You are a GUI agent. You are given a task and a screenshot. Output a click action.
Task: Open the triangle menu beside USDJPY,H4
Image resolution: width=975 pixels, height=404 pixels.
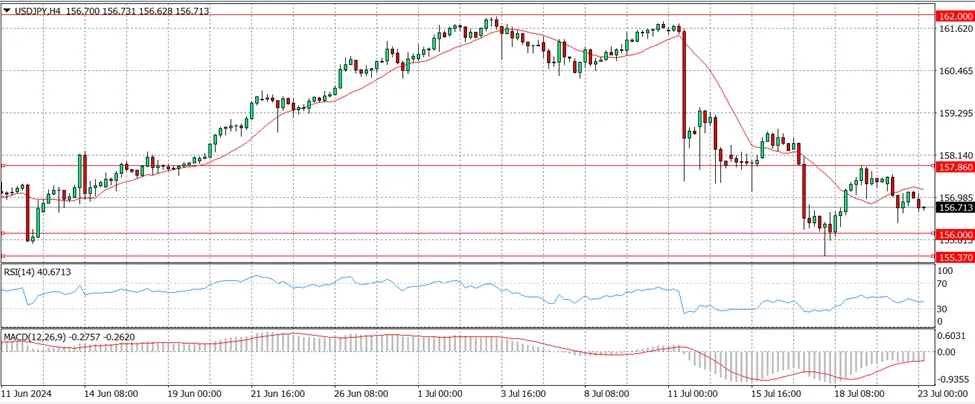click(6, 11)
